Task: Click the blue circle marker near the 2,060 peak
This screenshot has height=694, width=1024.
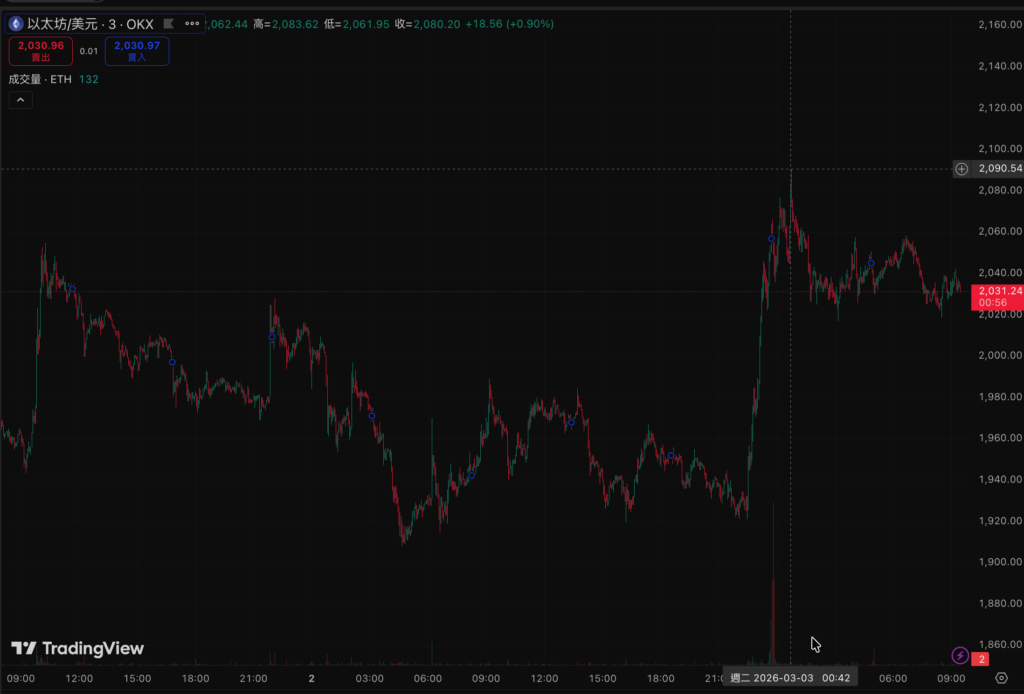Action: [771, 238]
